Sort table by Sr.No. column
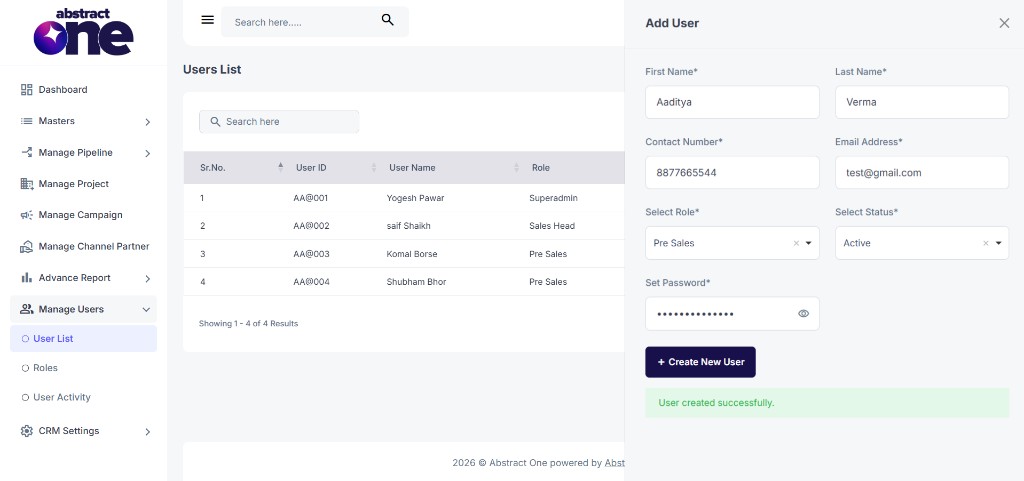The height and width of the screenshot is (481, 1024). point(281,167)
